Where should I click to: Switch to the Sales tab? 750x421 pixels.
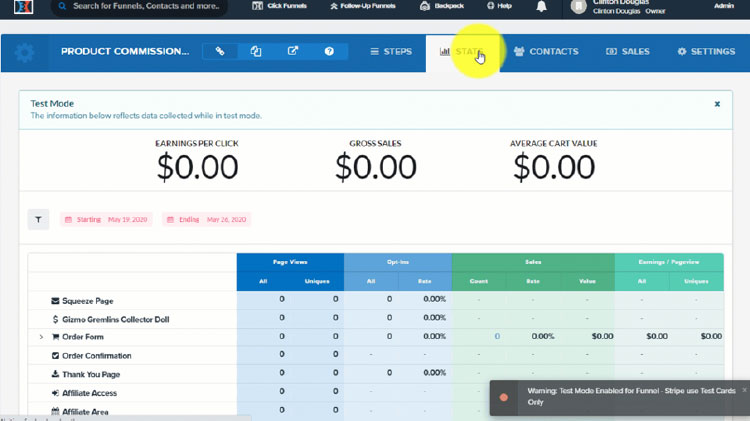tap(628, 52)
